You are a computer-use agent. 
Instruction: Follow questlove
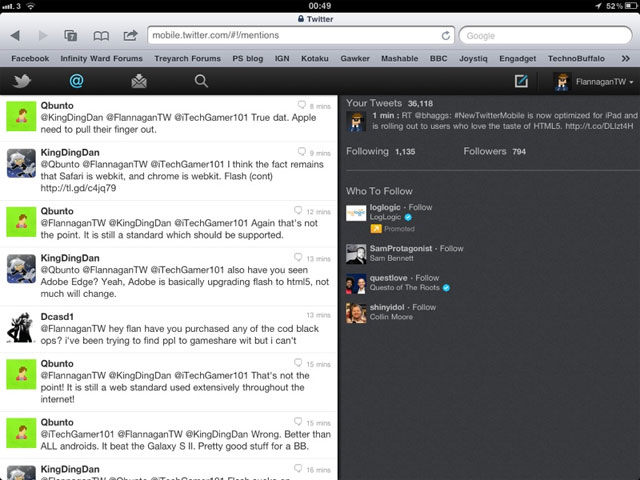tap(427, 278)
